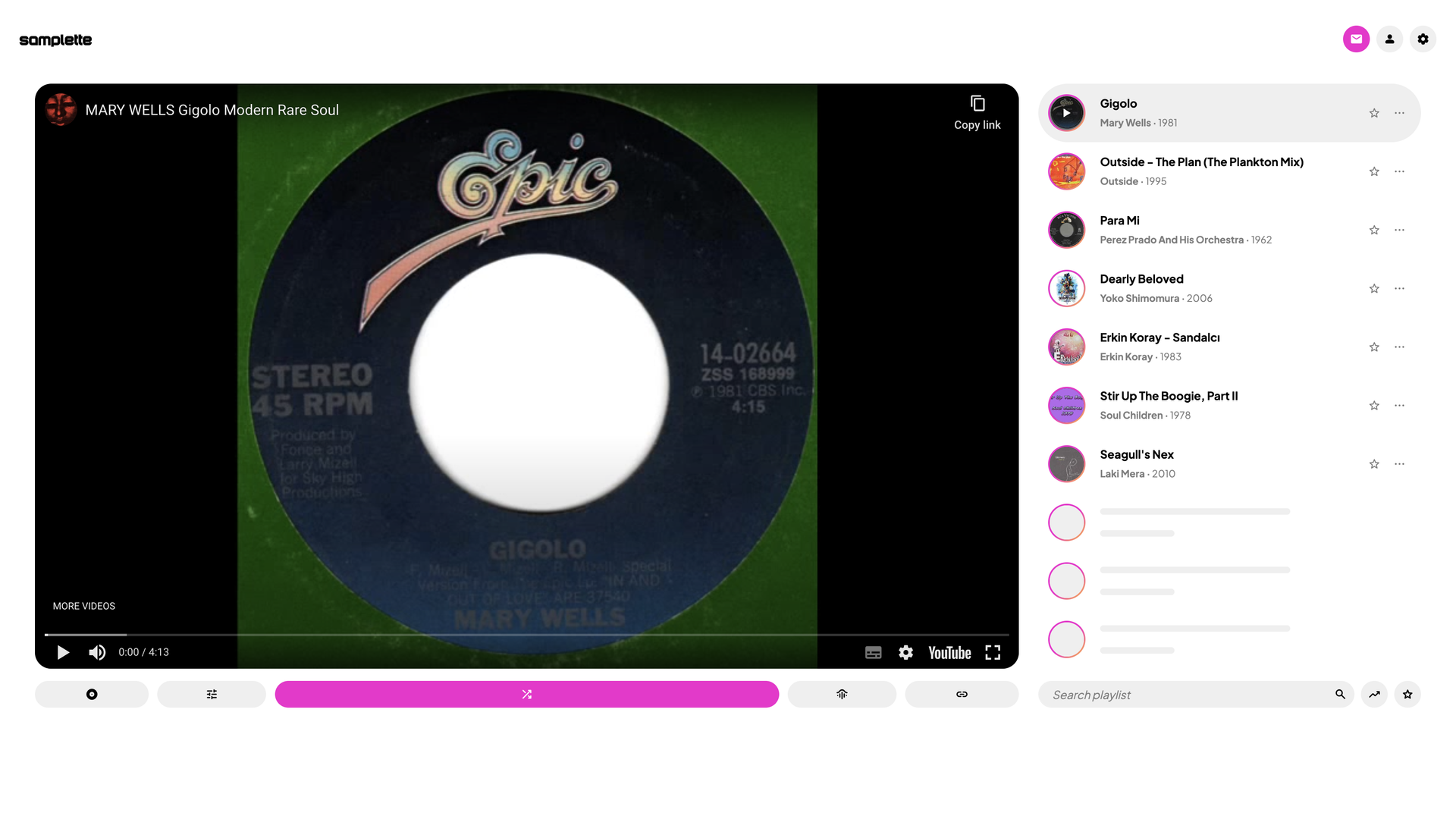Click the Laki Mera track thumbnail
This screenshot has height=819, width=1456.
click(1066, 463)
